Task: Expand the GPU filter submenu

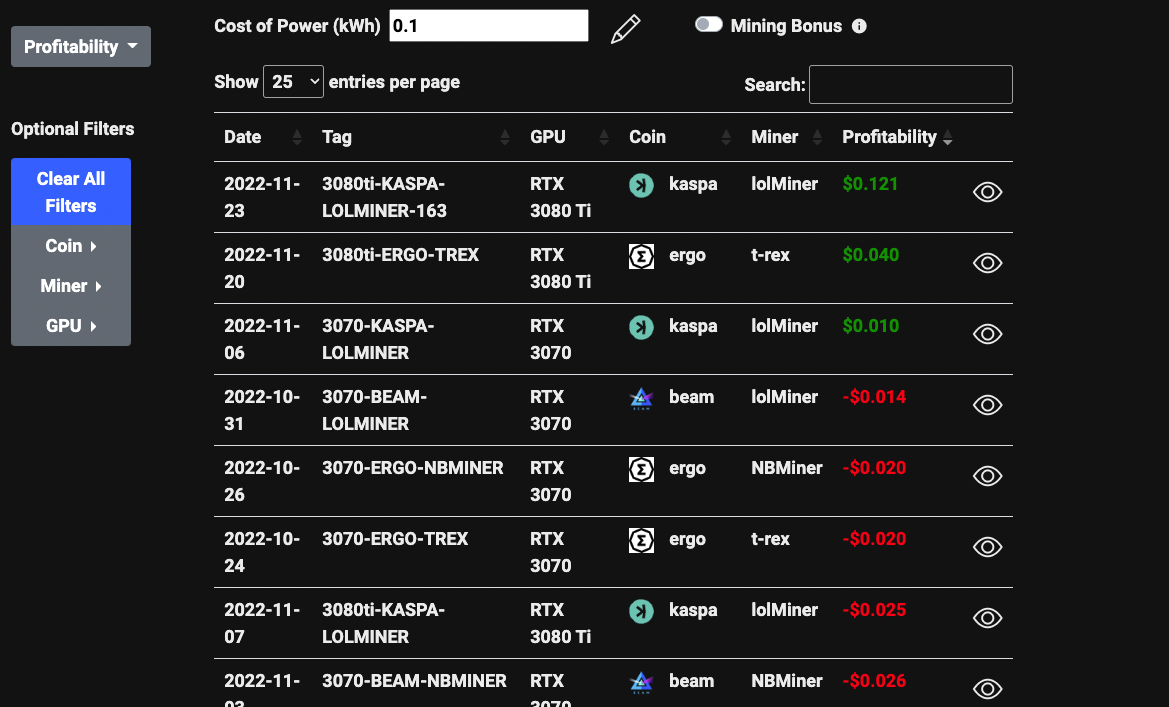Action: pyautogui.click(x=71, y=326)
